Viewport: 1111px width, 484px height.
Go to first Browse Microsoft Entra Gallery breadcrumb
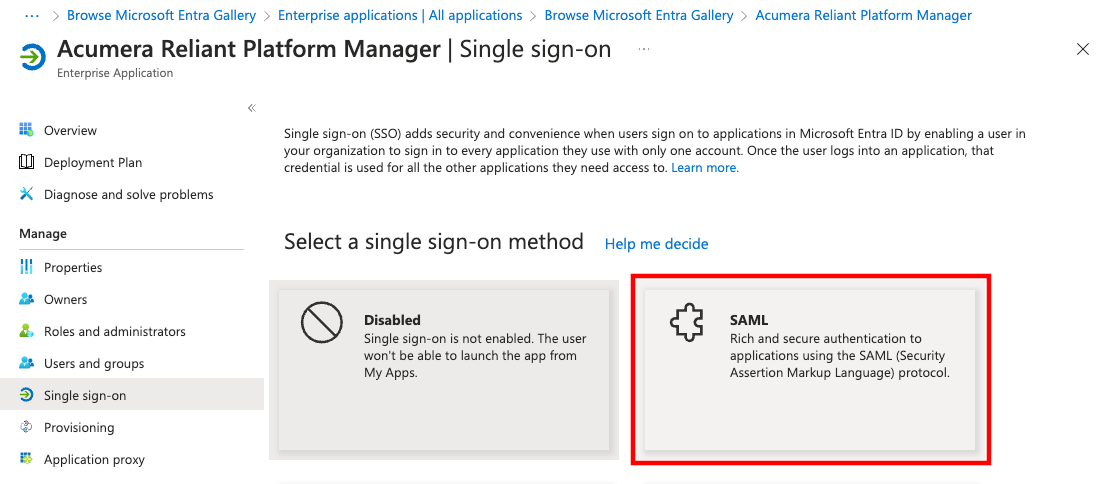(162, 15)
